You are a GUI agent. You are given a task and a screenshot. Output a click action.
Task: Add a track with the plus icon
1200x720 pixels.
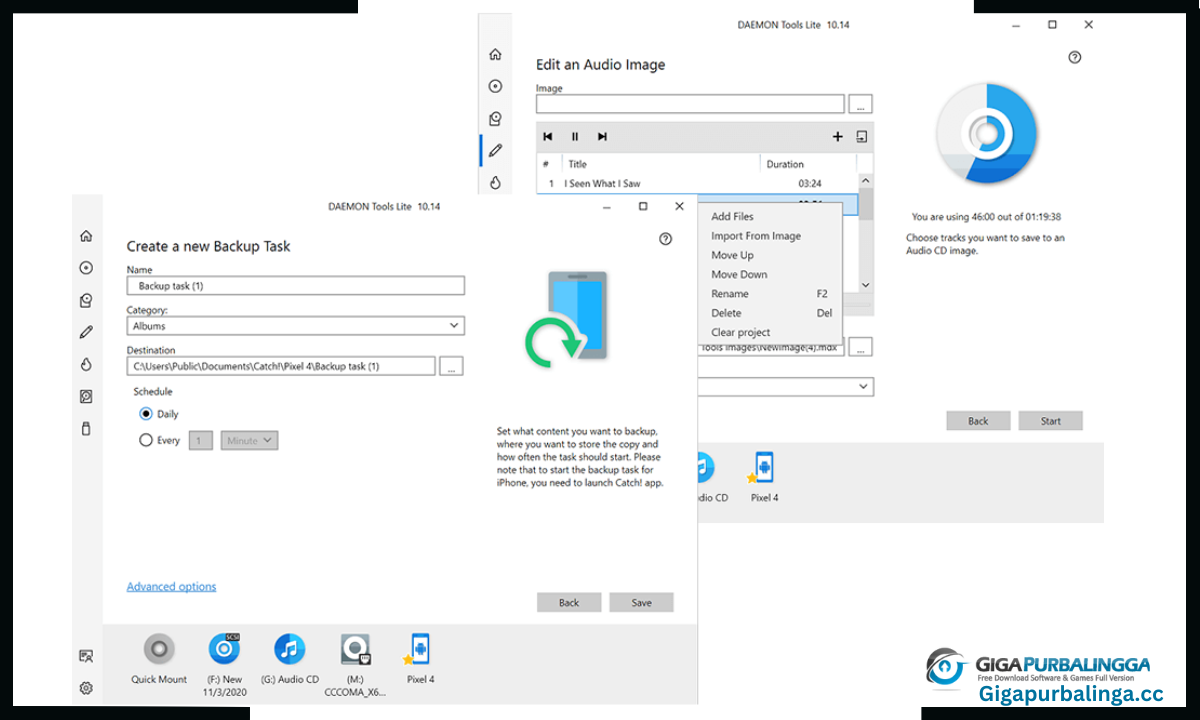coord(838,136)
